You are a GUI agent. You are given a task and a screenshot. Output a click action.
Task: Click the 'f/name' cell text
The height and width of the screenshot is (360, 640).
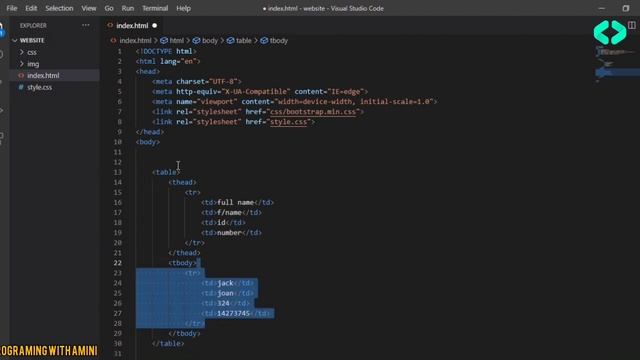[x=229, y=212]
